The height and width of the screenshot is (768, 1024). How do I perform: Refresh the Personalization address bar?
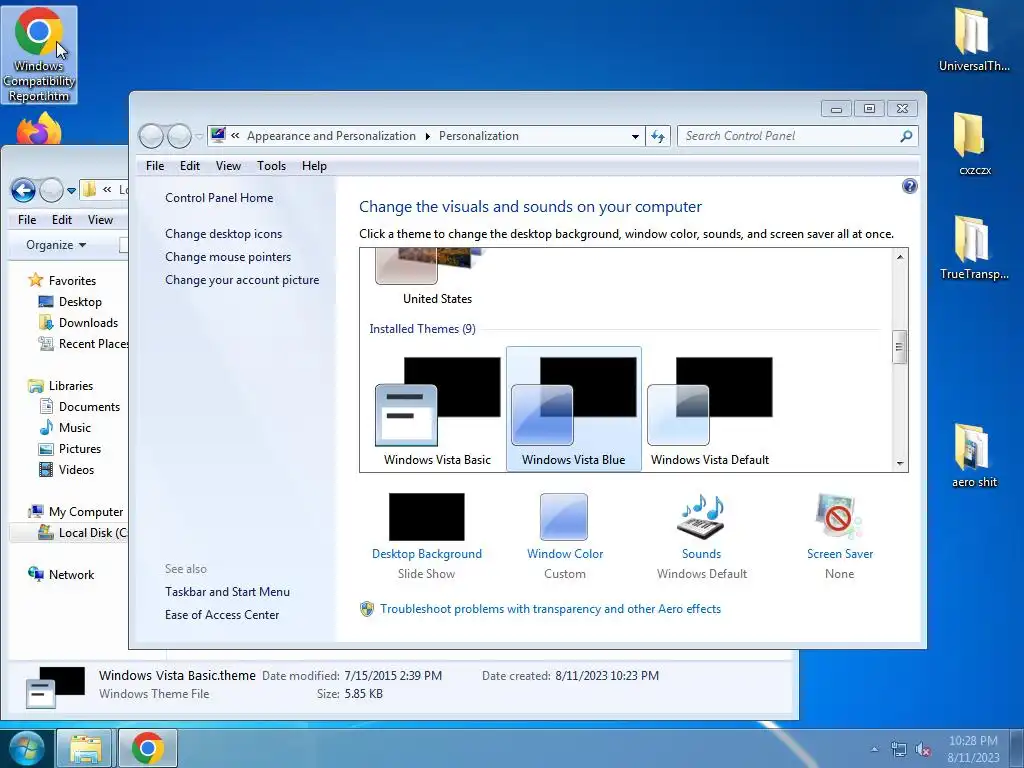click(x=658, y=136)
